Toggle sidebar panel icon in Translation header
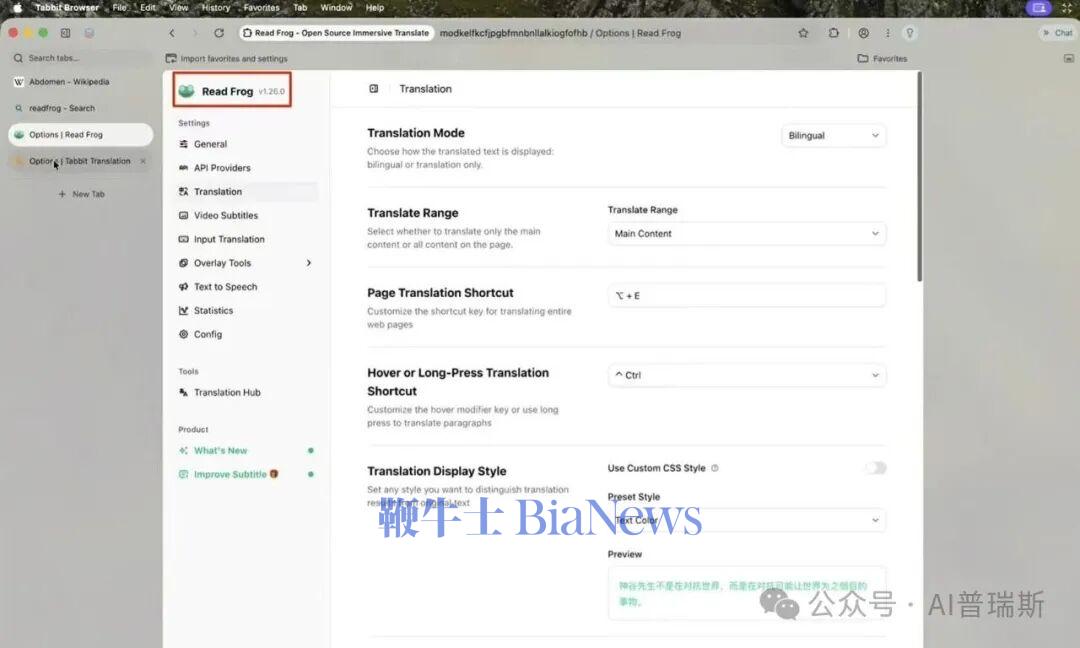 (x=374, y=89)
